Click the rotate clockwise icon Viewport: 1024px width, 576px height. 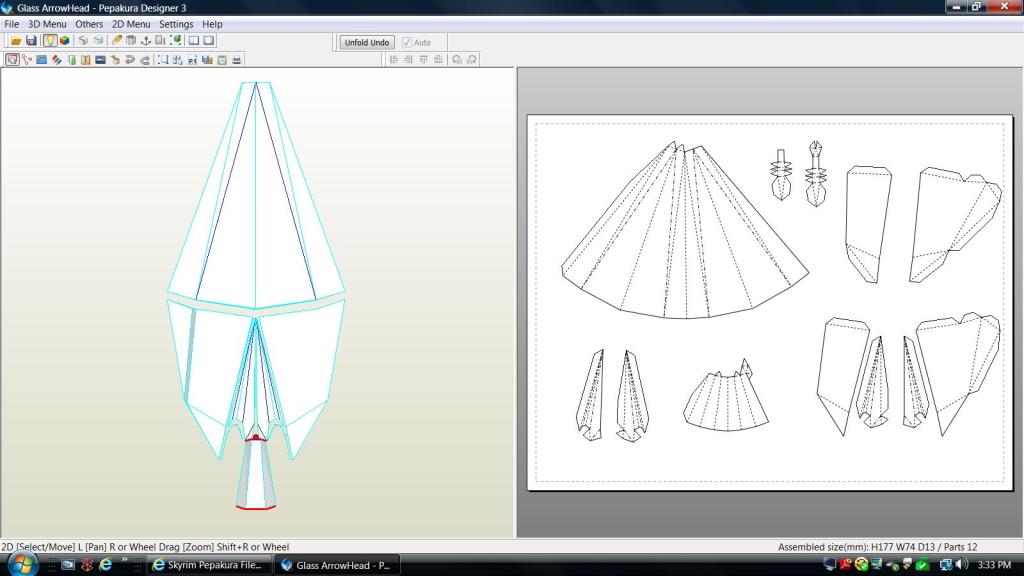coord(472,59)
